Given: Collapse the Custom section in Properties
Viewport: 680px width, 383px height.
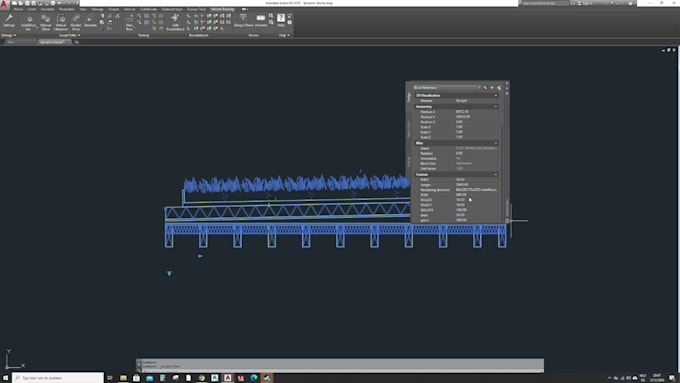Looking at the screenshot, I should tap(496, 174).
